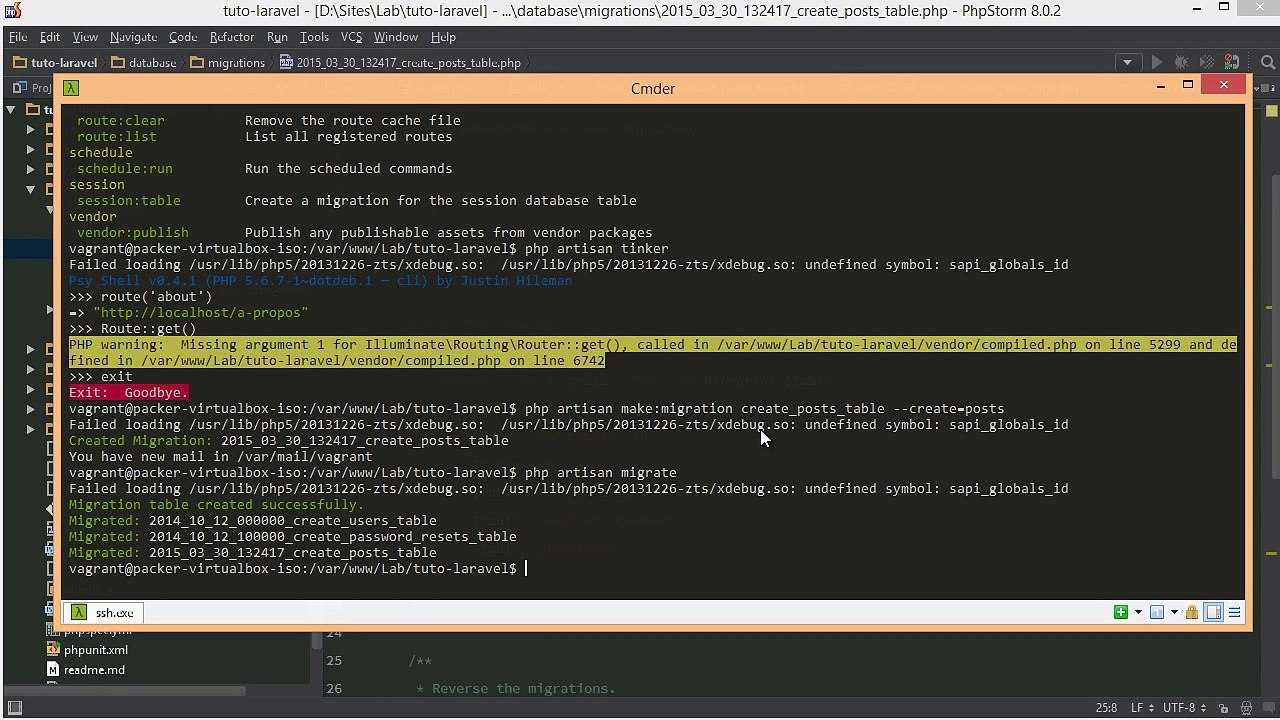Open the Tools menu

coord(314,37)
